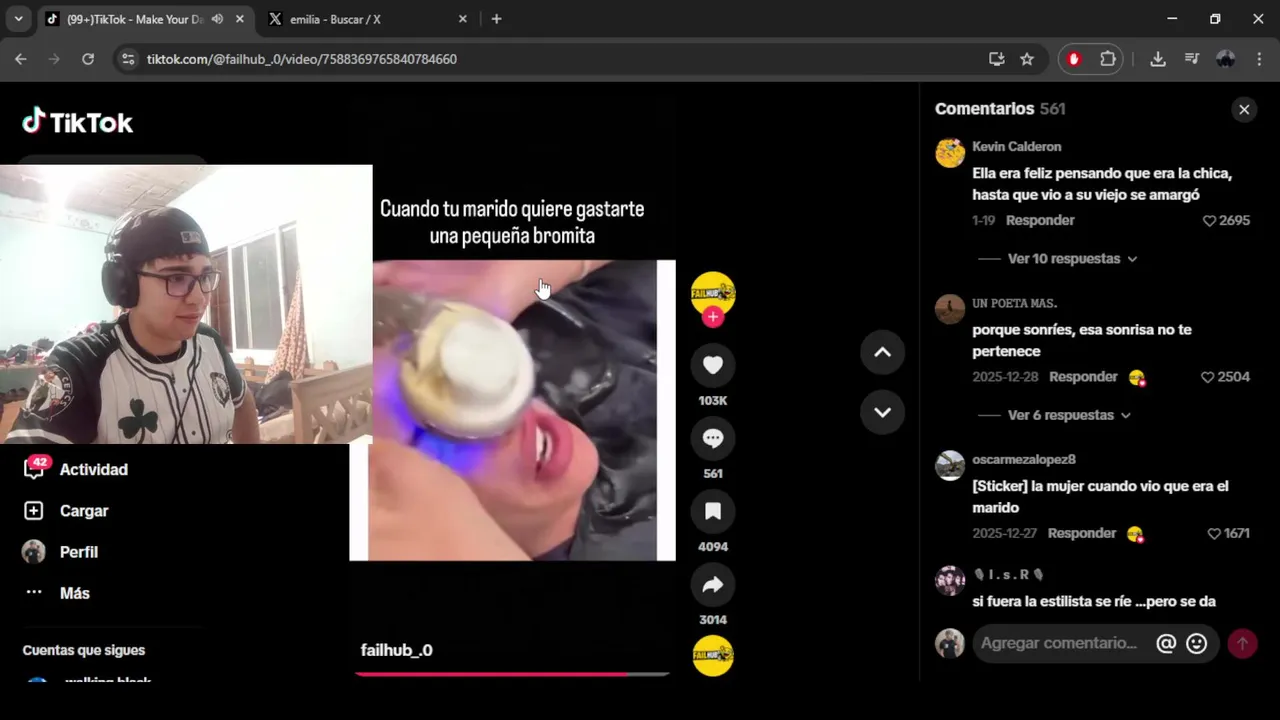Click the failhub_.0 username under video
Image resolution: width=1280 pixels, height=720 pixels.
[396, 650]
